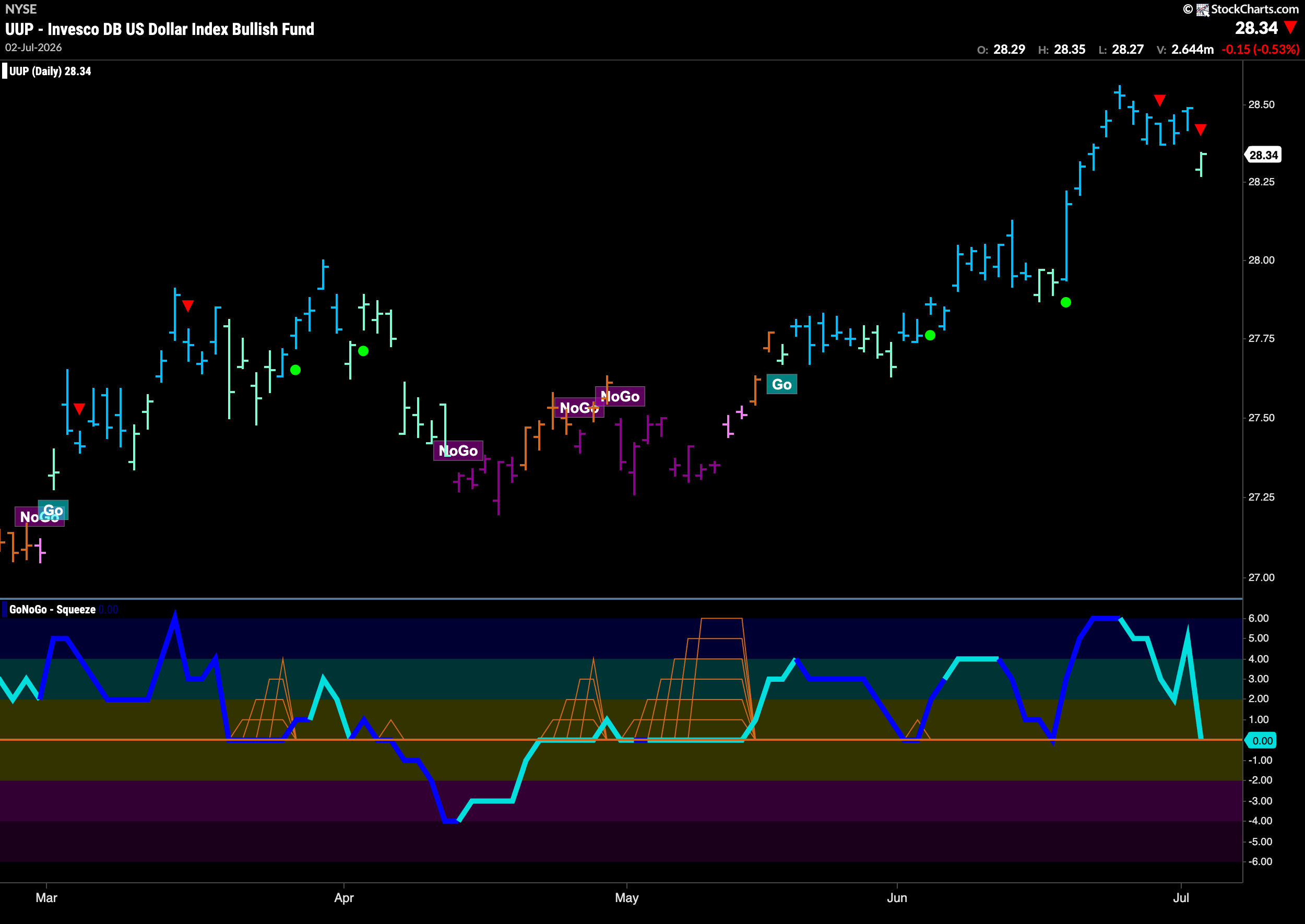Click the May label on the time axis
This screenshot has height=924, width=1305.
(626, 898)
